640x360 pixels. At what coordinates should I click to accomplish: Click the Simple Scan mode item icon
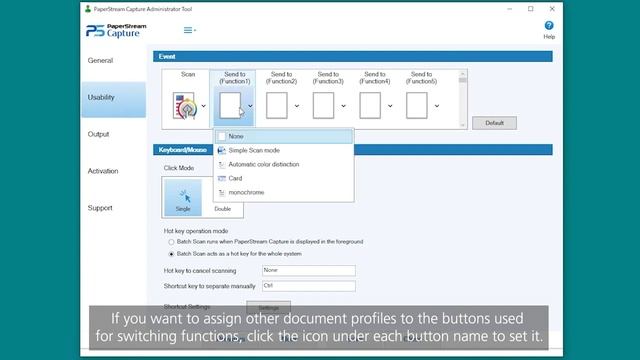point(222,151)
